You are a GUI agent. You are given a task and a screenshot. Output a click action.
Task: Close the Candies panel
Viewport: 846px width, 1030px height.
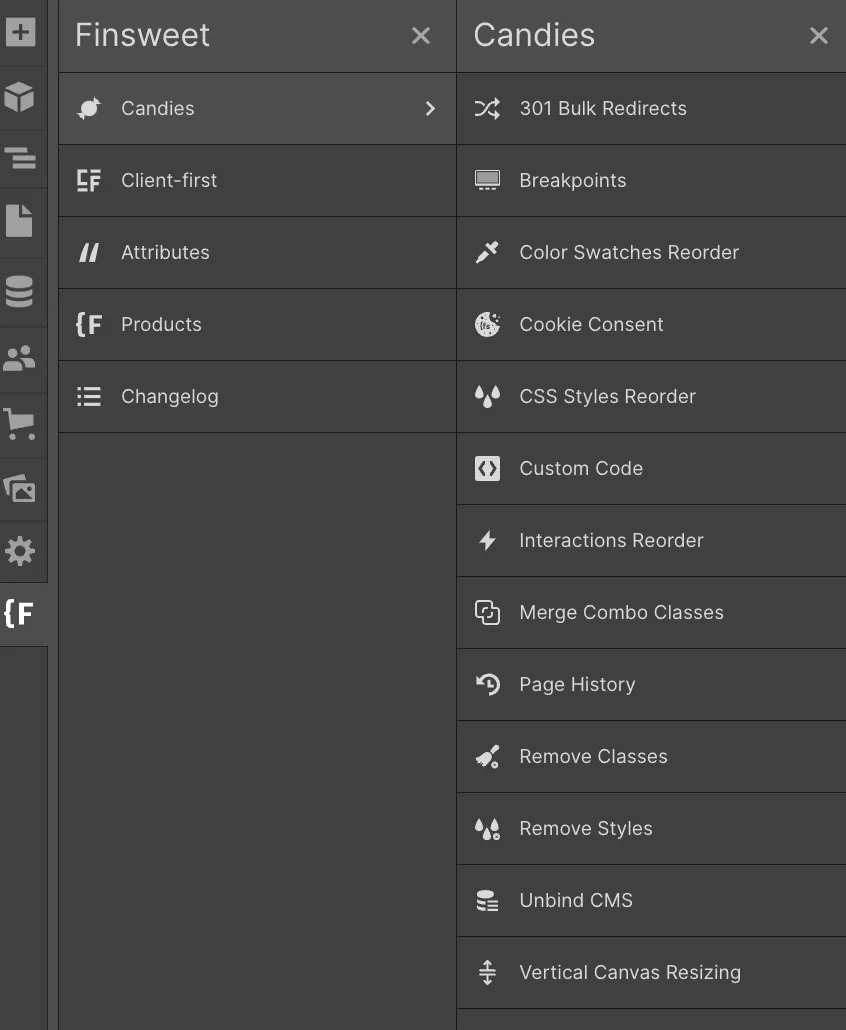pos(819,35)
